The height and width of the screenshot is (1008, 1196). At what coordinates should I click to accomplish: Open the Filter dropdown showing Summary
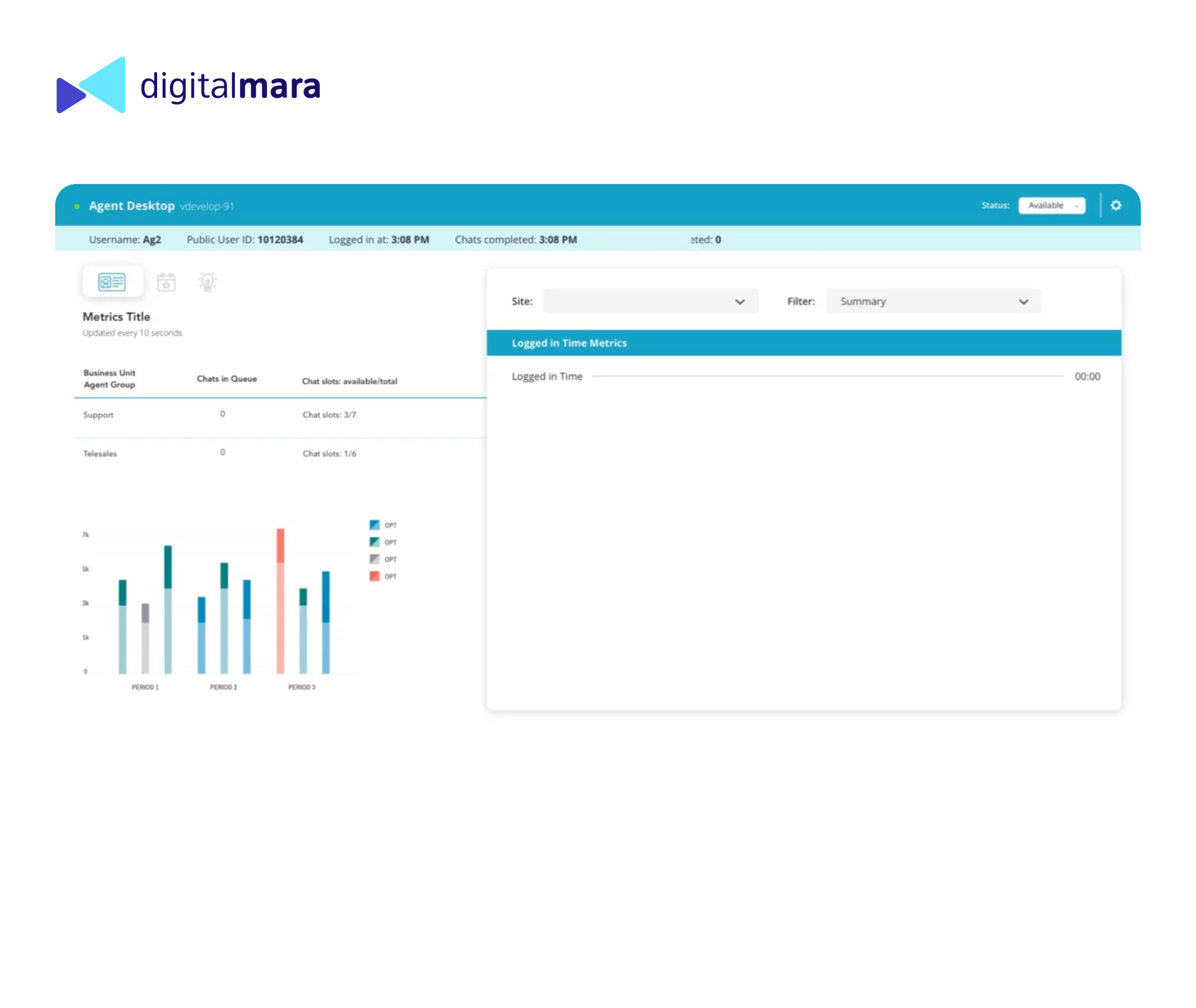[x=933, y=301]
